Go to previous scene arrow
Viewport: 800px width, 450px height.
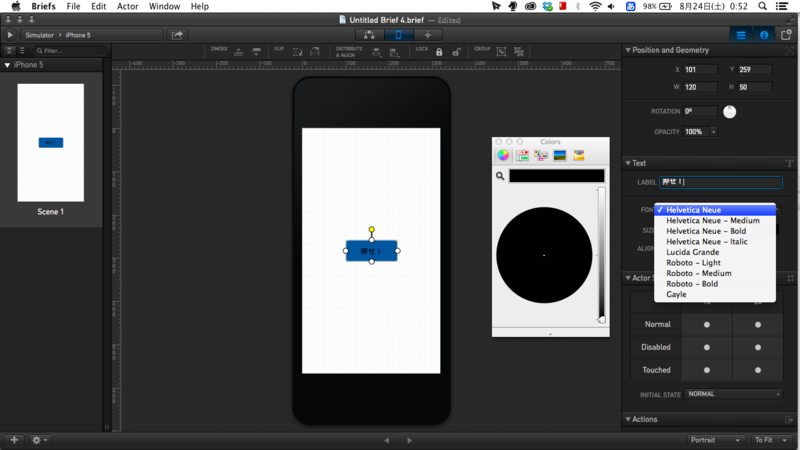point(387,440)
